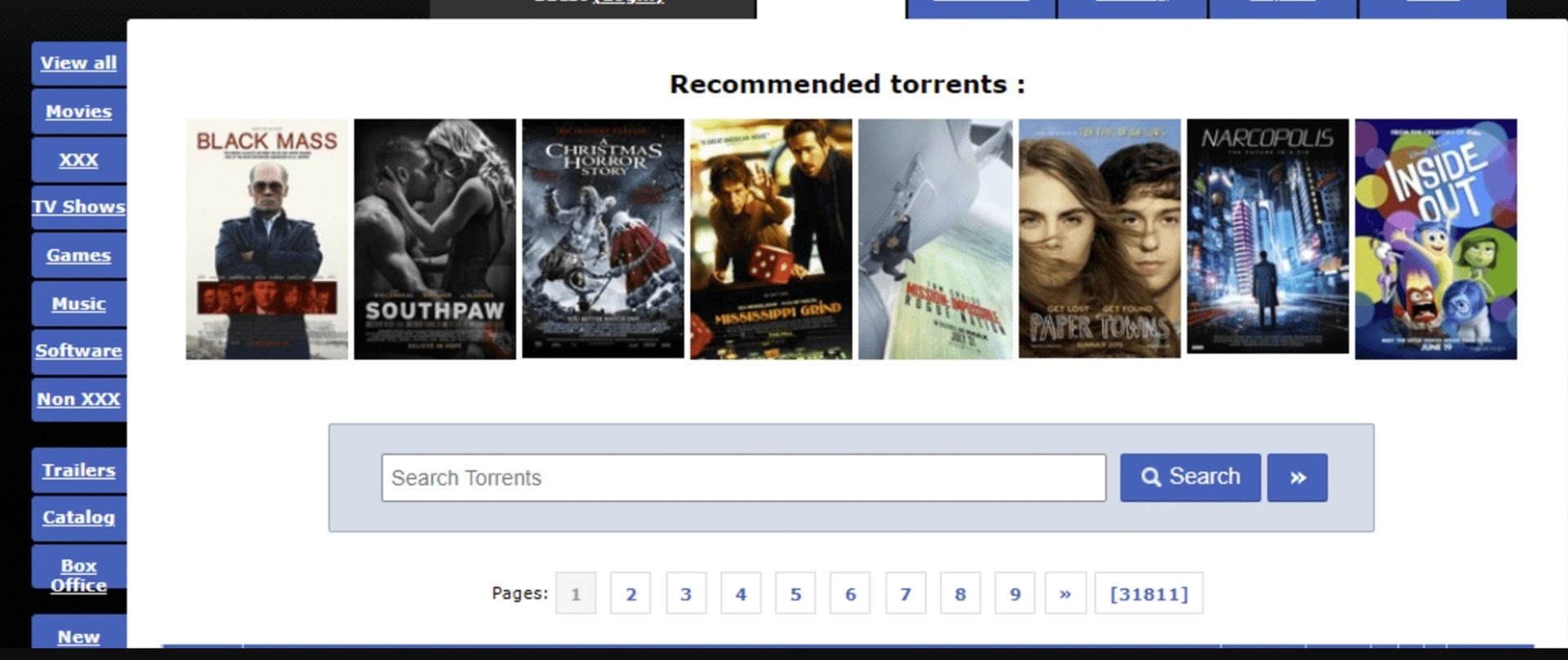
Task: Jump to page 6
Action: 850,594
